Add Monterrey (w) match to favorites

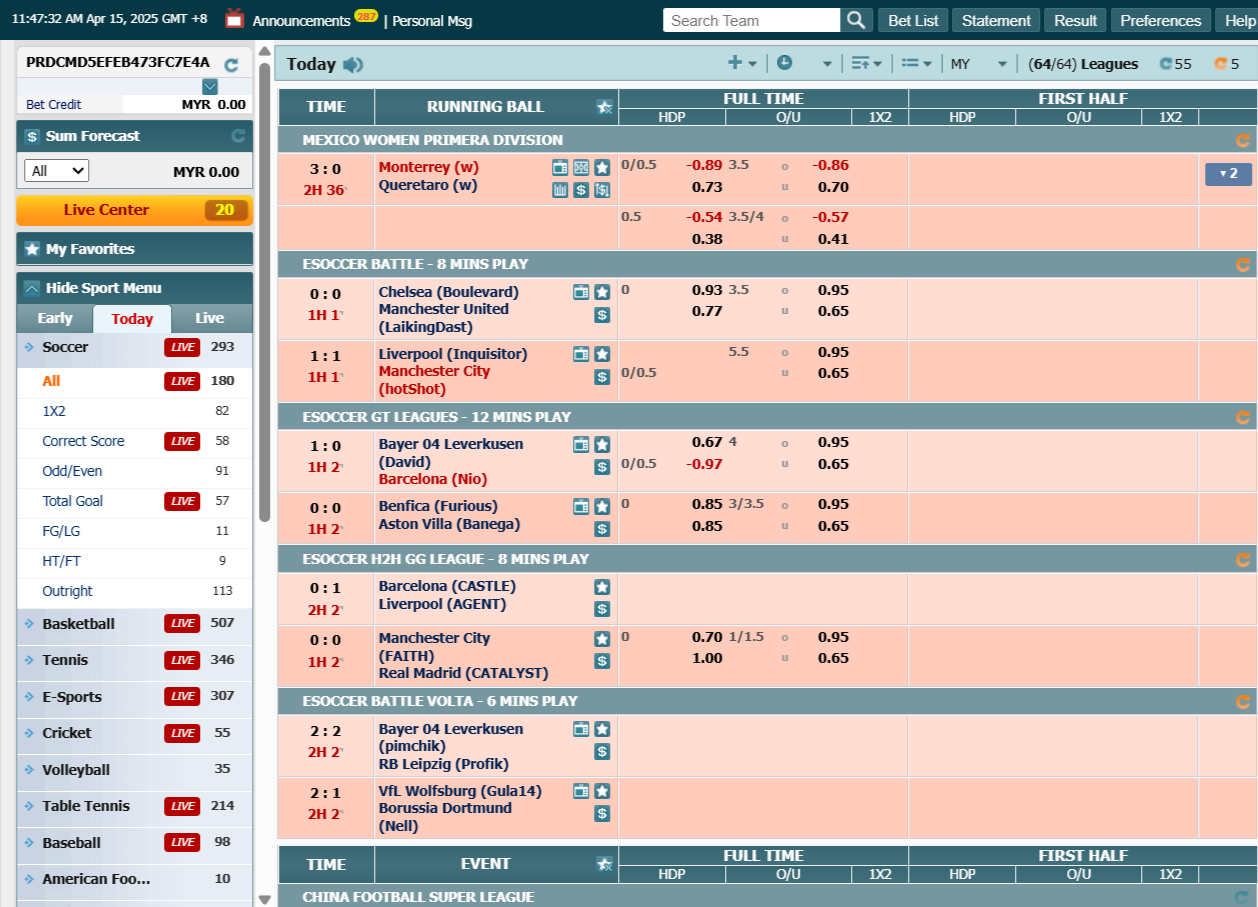602,167
